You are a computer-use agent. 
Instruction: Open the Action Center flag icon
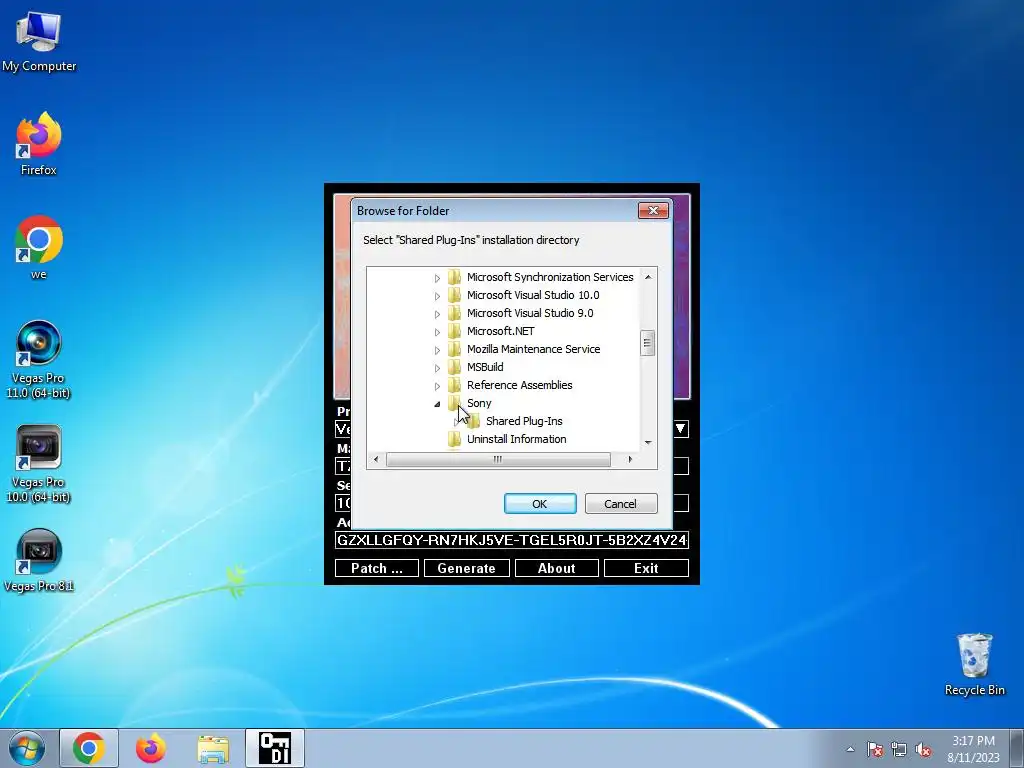tap(875, 750)
